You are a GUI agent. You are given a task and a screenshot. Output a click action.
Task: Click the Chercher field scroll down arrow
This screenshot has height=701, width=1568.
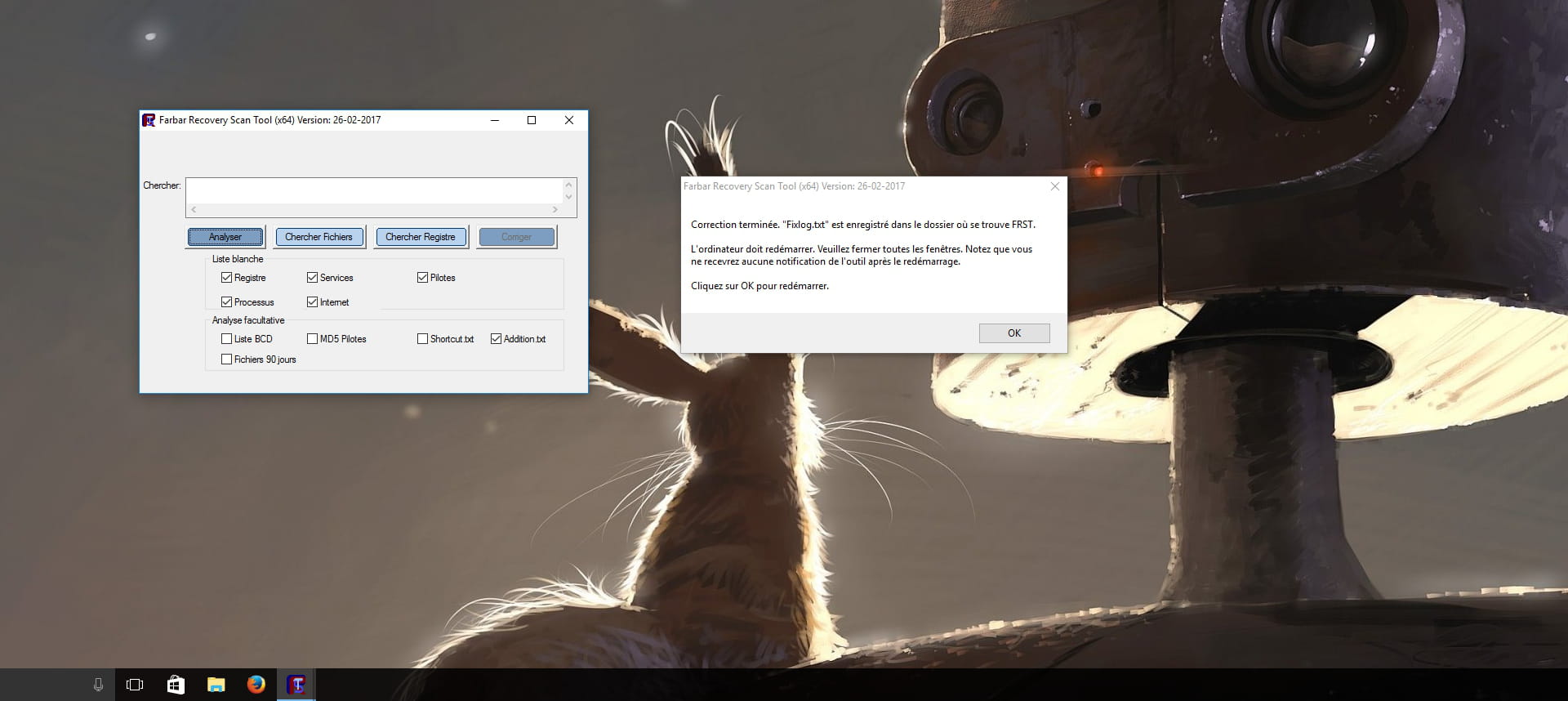coord(569,197)
